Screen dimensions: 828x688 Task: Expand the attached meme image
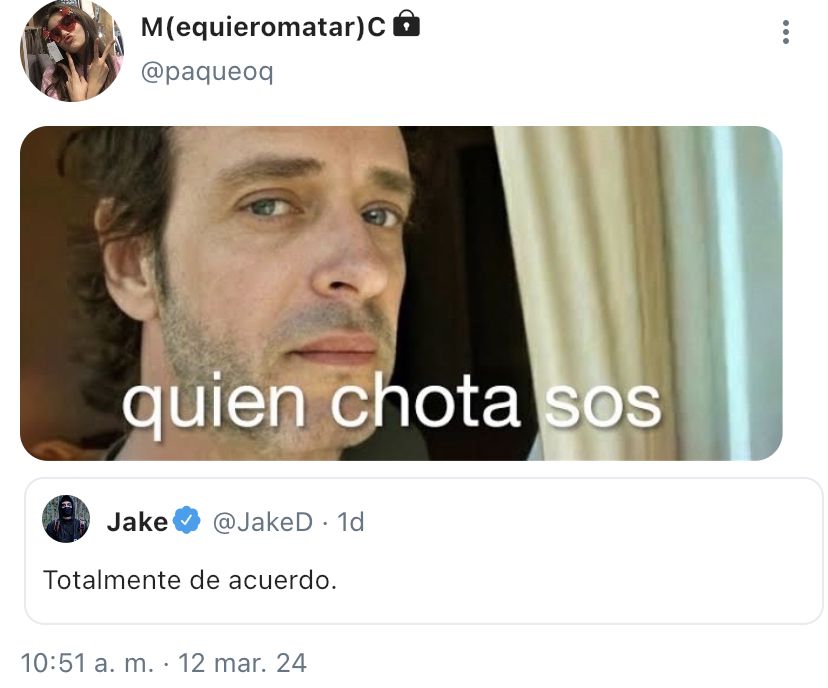[401, 293]
